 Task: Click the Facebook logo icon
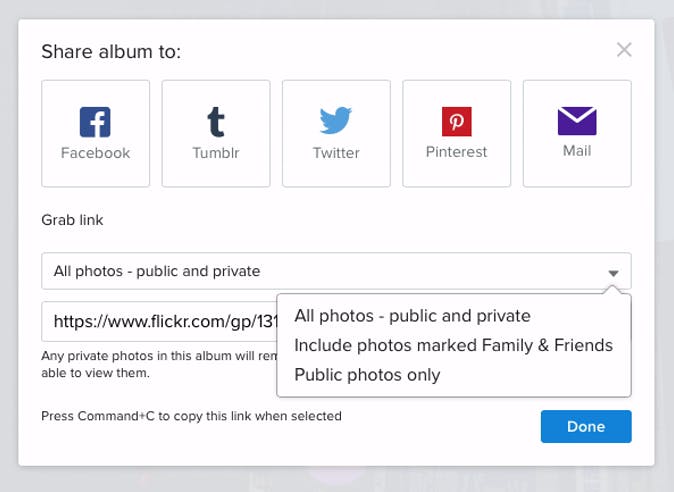[x=95, y=122]
